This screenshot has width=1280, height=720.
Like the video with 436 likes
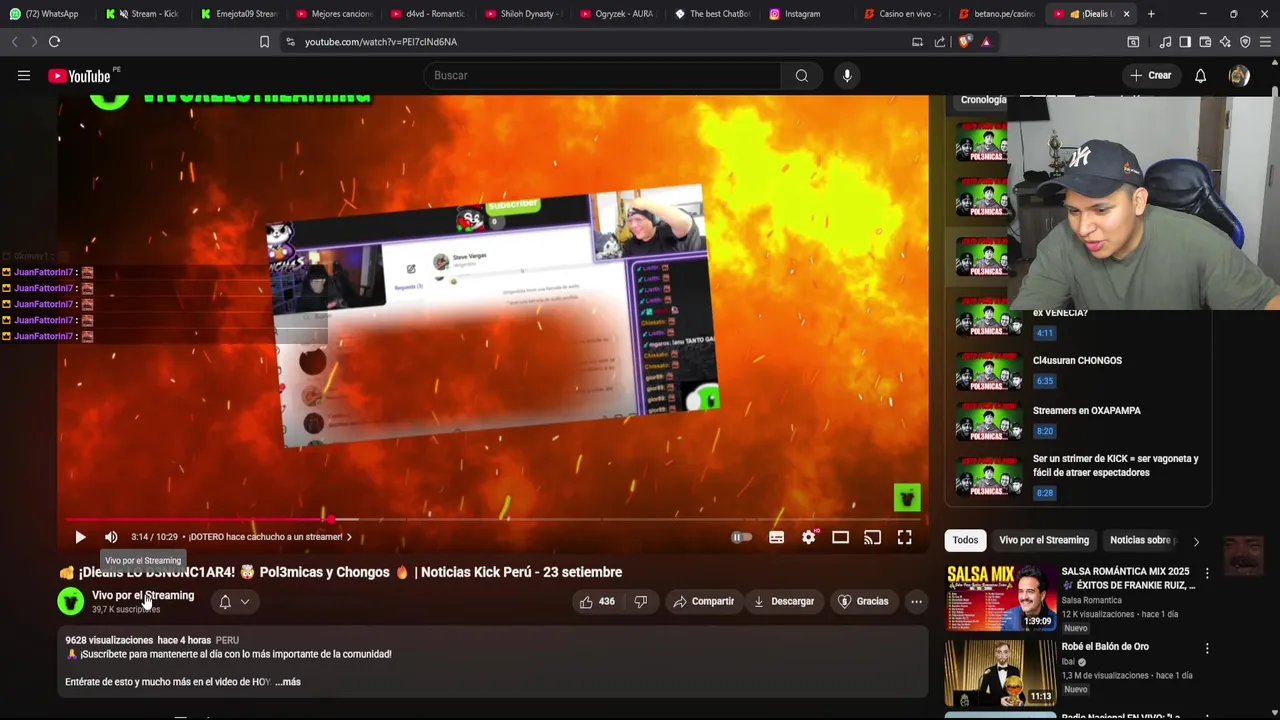pos(597,601)
